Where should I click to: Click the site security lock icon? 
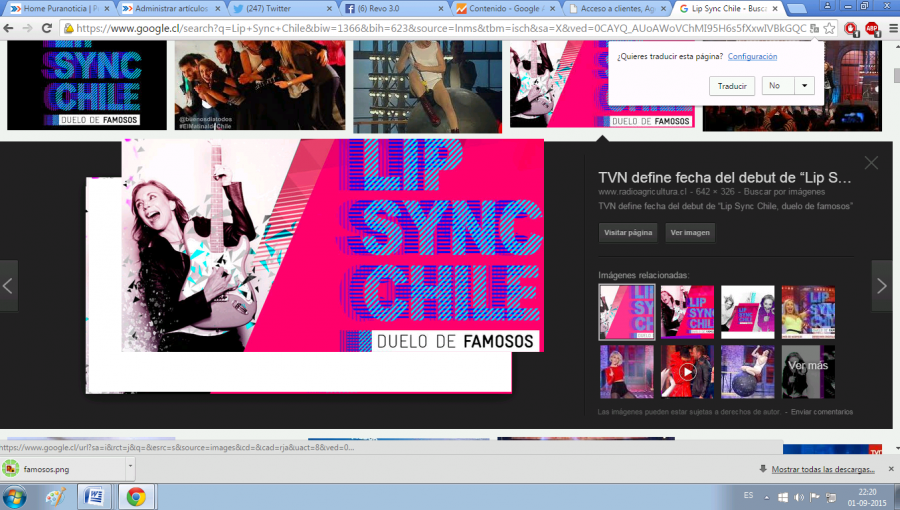tap(69, 28)
